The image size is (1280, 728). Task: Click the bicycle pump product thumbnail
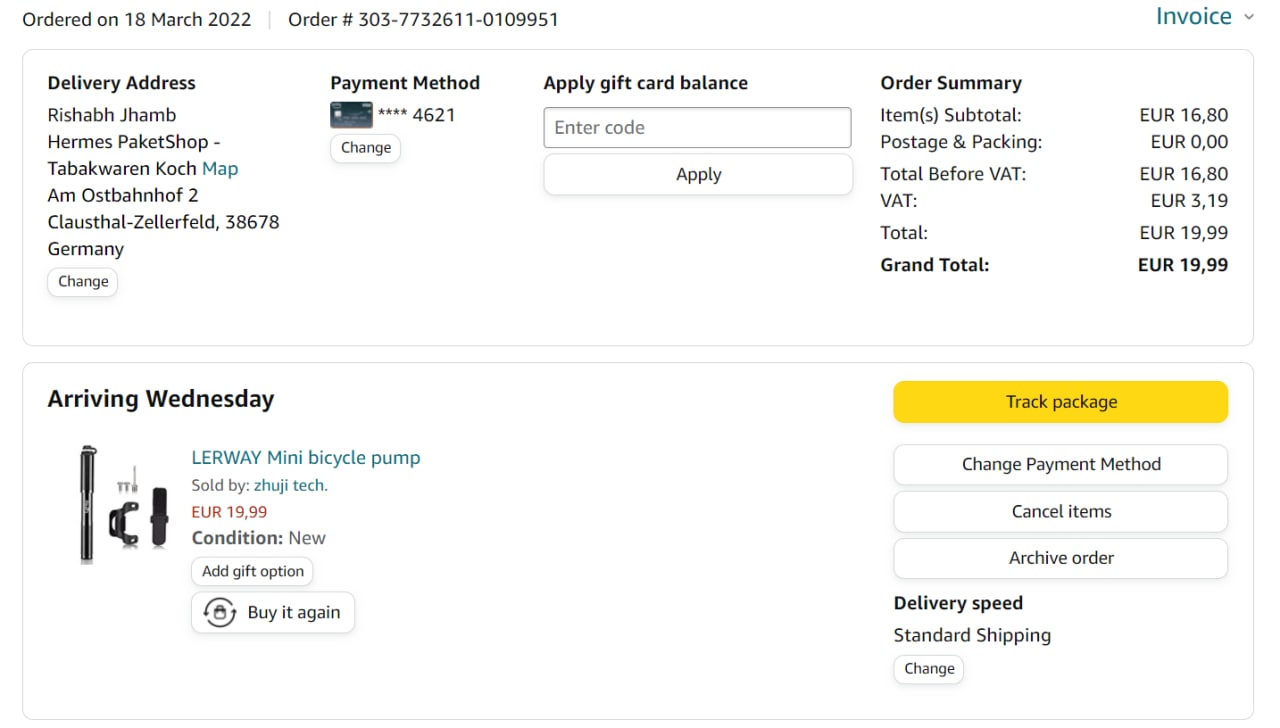123,503
